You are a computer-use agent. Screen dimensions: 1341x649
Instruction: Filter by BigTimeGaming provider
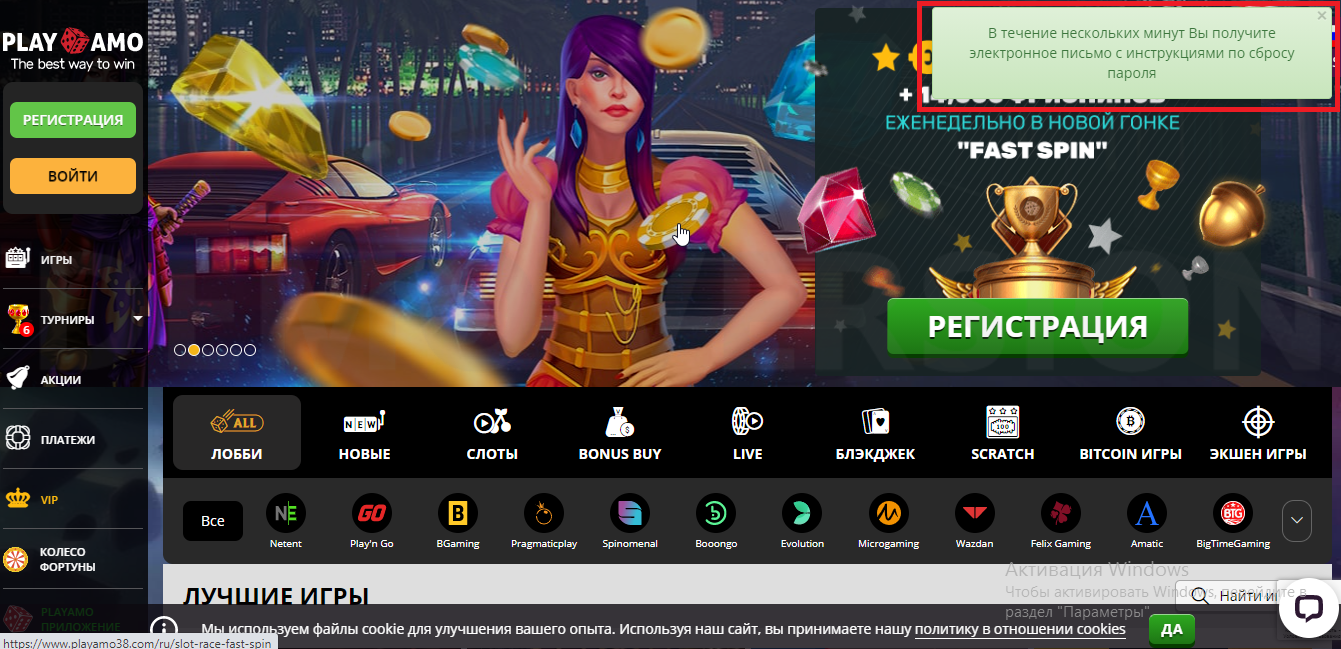pyautogui.click(x=1232, y=522)
